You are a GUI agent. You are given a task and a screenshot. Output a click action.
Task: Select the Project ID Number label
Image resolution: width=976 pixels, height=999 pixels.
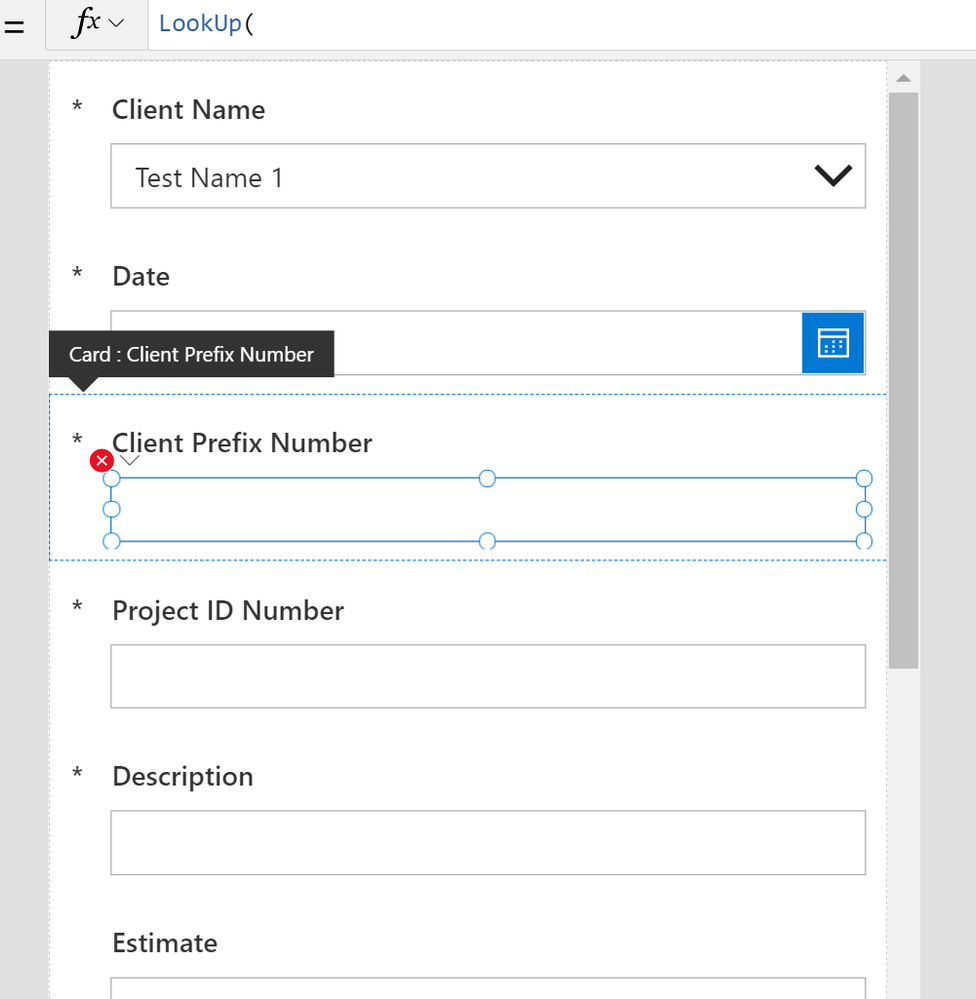[x=228, y=611]
